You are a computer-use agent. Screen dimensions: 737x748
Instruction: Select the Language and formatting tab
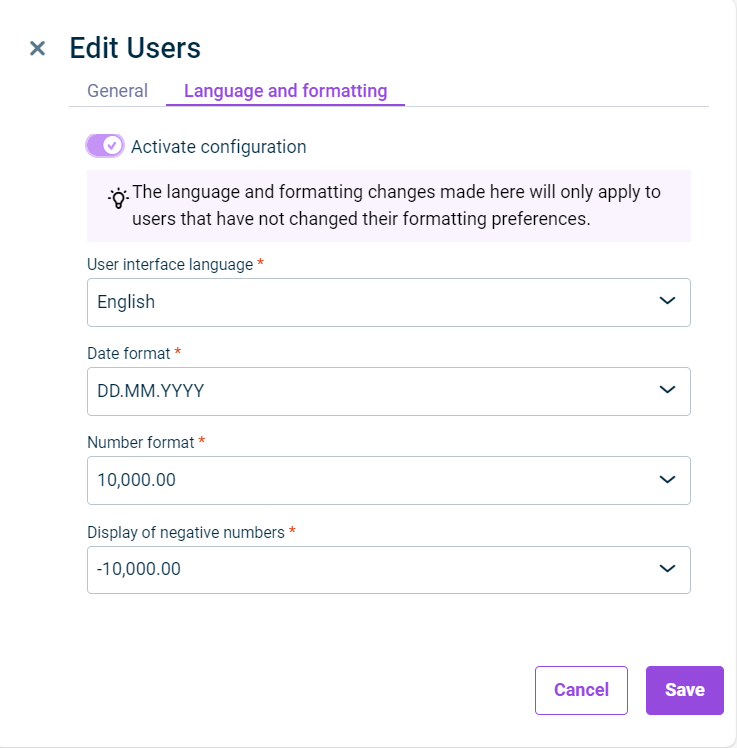[285, 91]
